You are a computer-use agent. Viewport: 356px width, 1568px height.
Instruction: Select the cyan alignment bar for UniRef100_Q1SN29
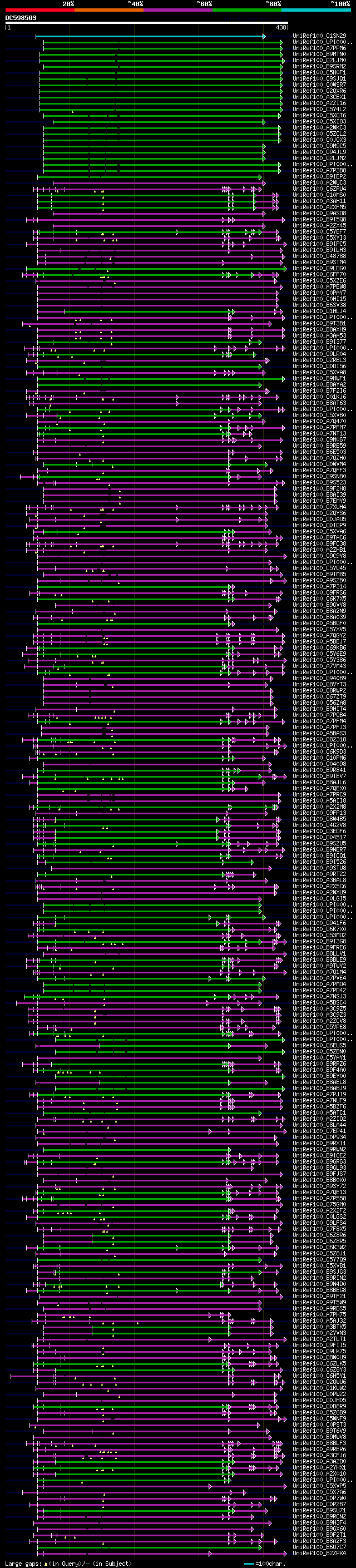pyautogui.click(x=150, y=37)
